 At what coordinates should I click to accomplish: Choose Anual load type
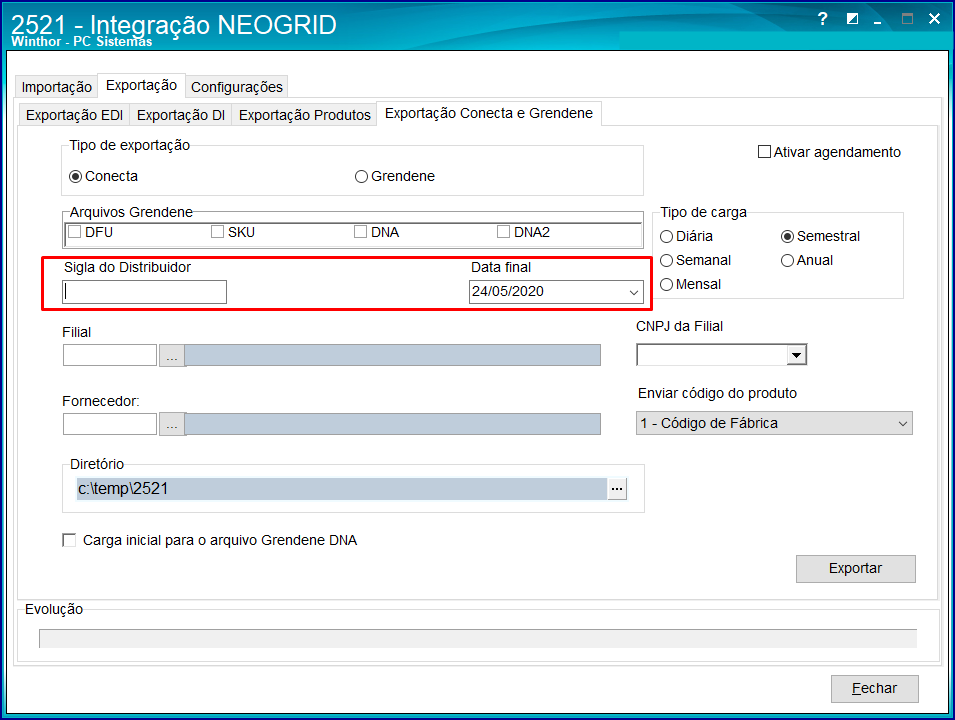tap(787, 261)
